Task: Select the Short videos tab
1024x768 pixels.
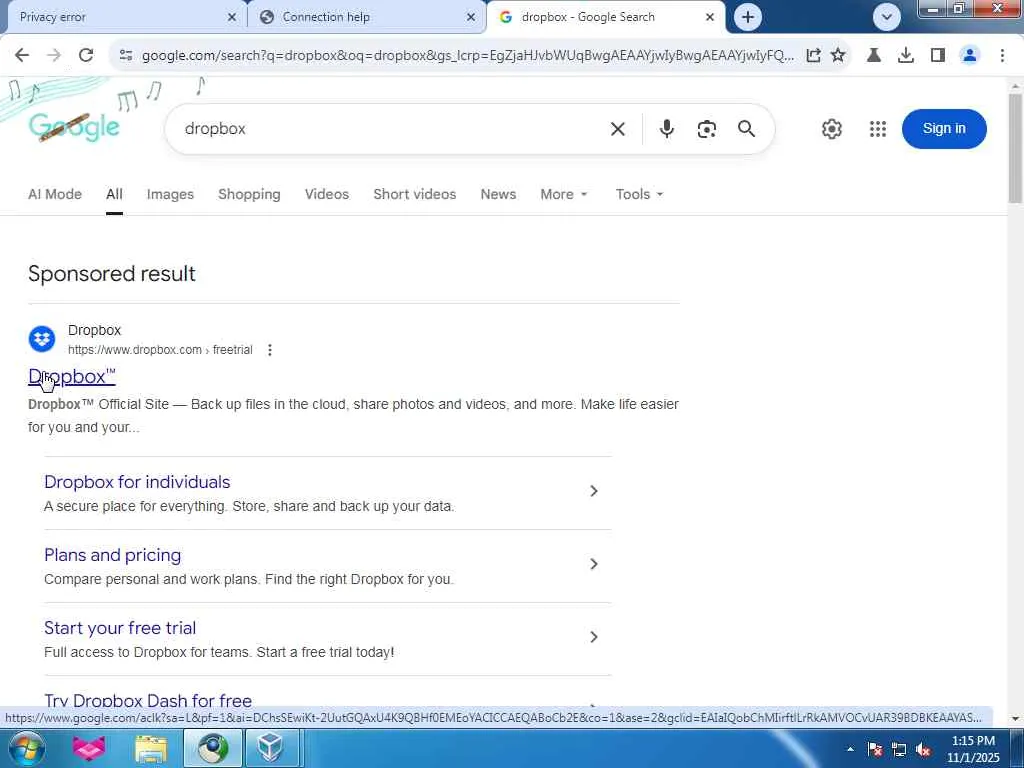Action: pos(415,194)
